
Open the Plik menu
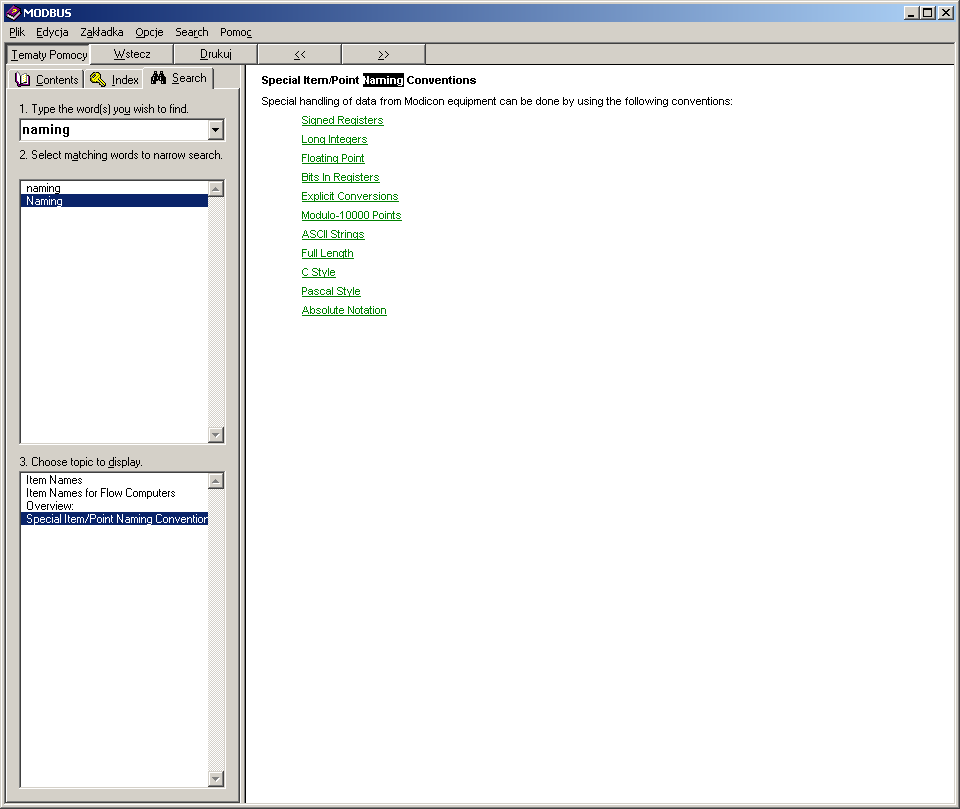pos(17,32)
